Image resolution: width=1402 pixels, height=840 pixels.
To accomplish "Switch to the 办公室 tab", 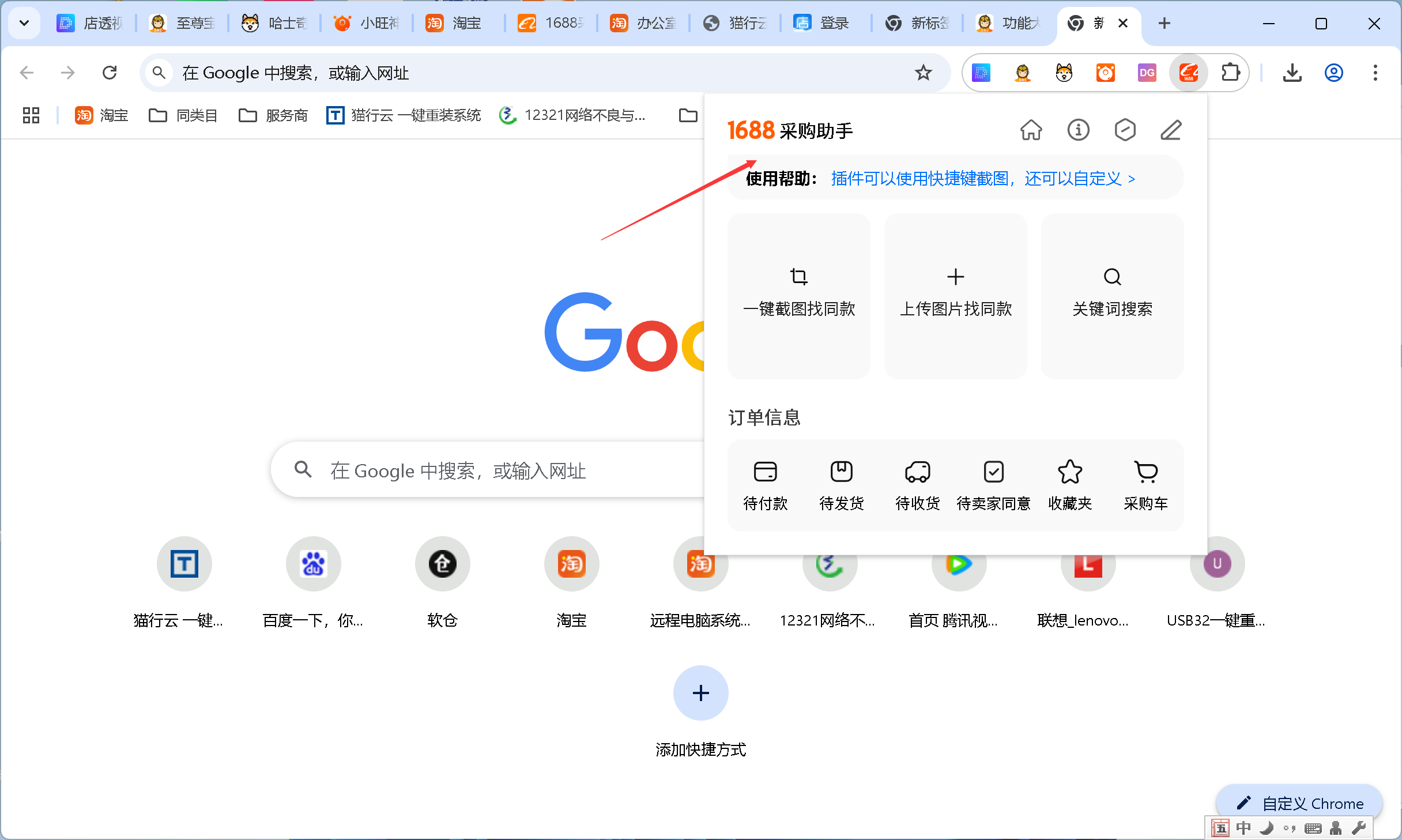I will tap(643, 23).
